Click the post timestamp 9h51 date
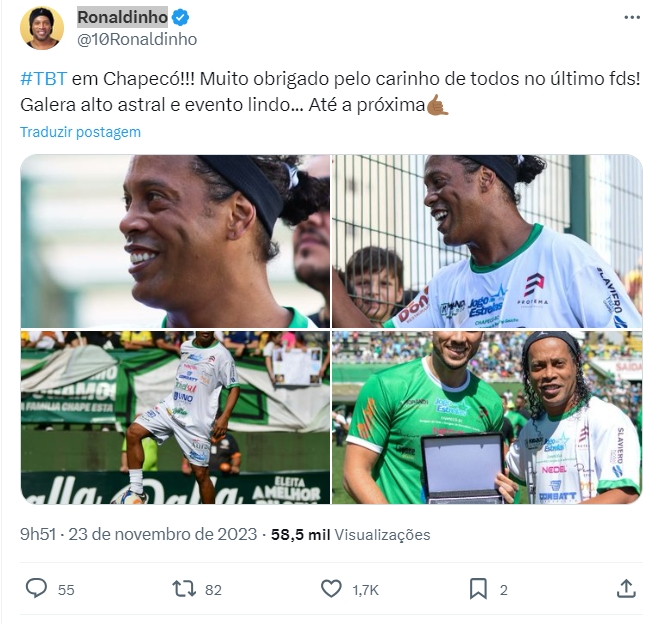 tap(138, 534)
